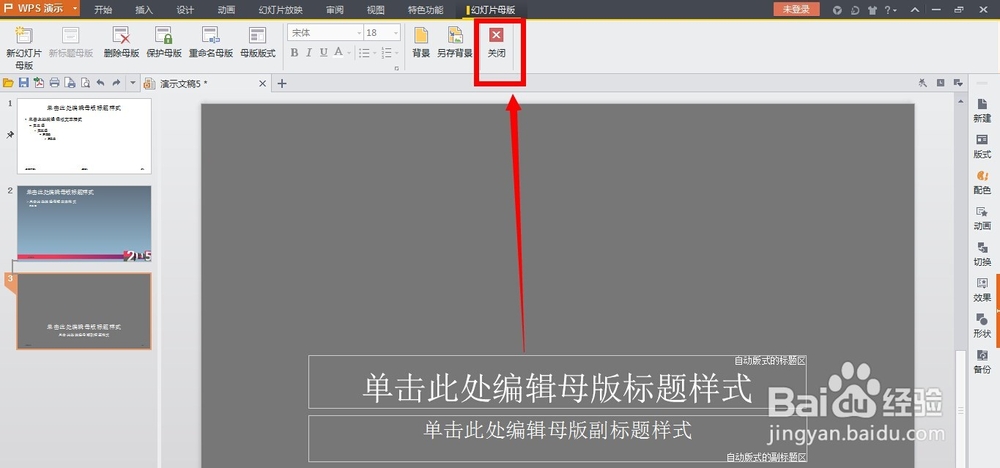Open the 母版版式 master layout tool

(x=258, y=43)
